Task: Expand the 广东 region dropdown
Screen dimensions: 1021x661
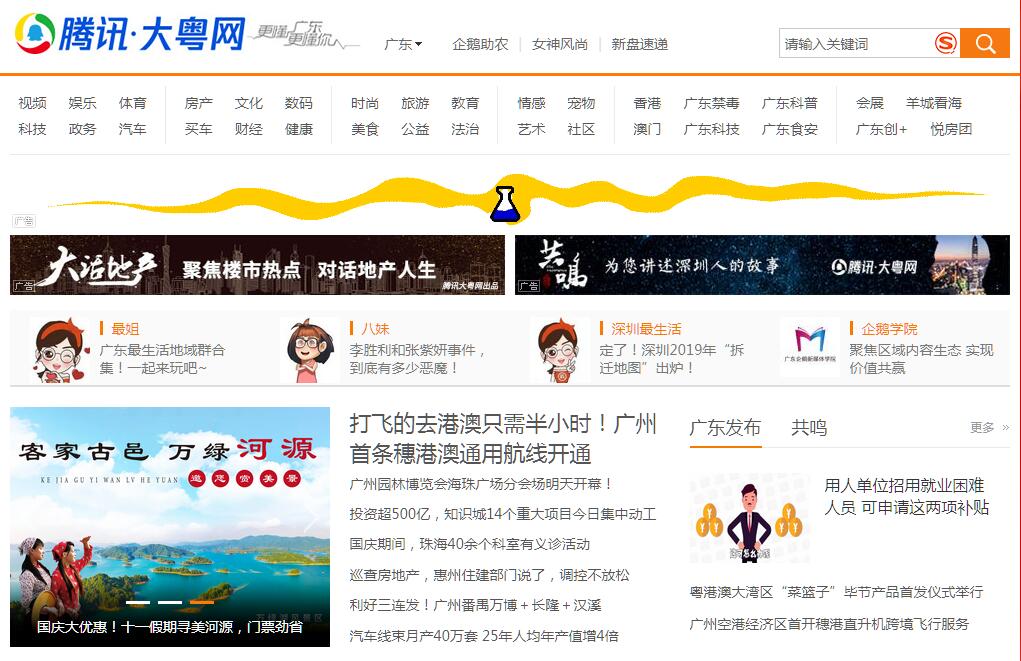Action: point(403,44)
